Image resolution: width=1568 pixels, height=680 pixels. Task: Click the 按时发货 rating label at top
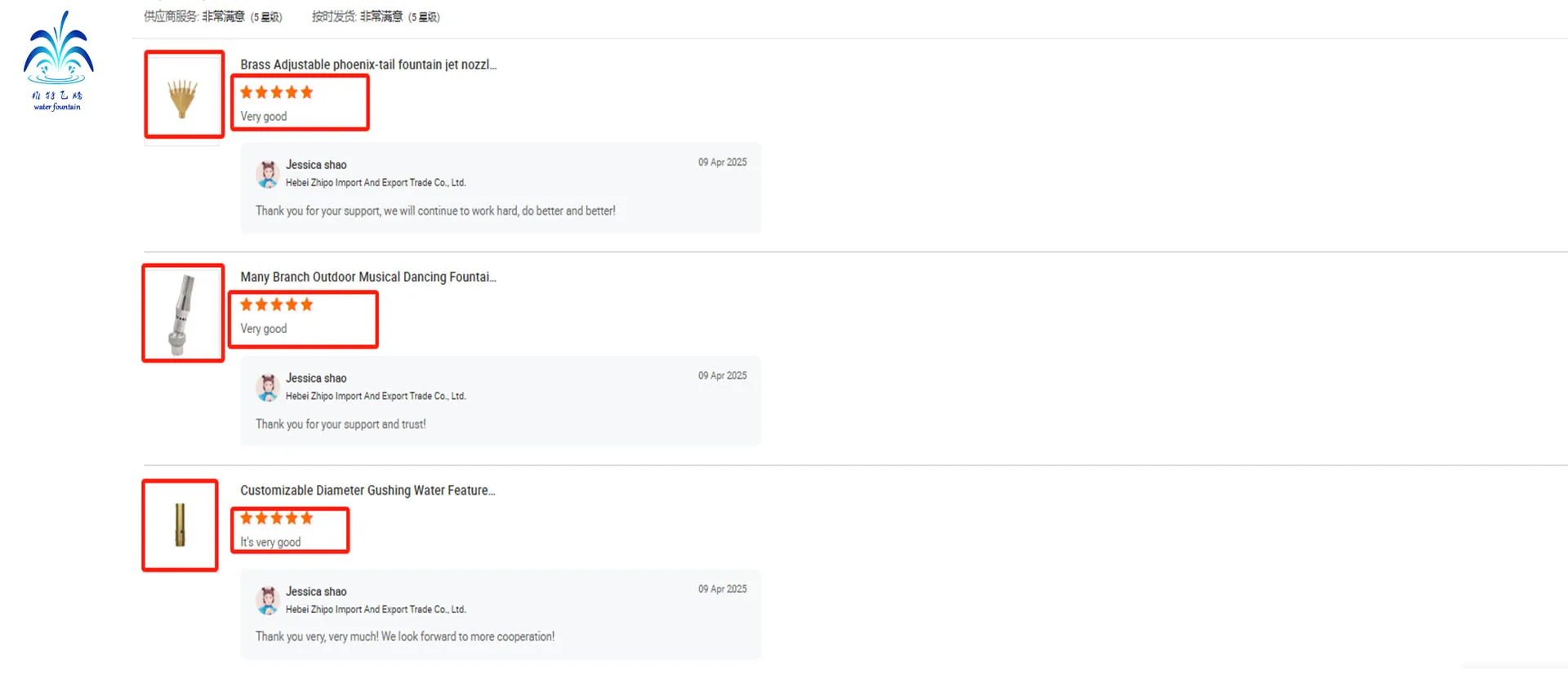click(333, 16)
